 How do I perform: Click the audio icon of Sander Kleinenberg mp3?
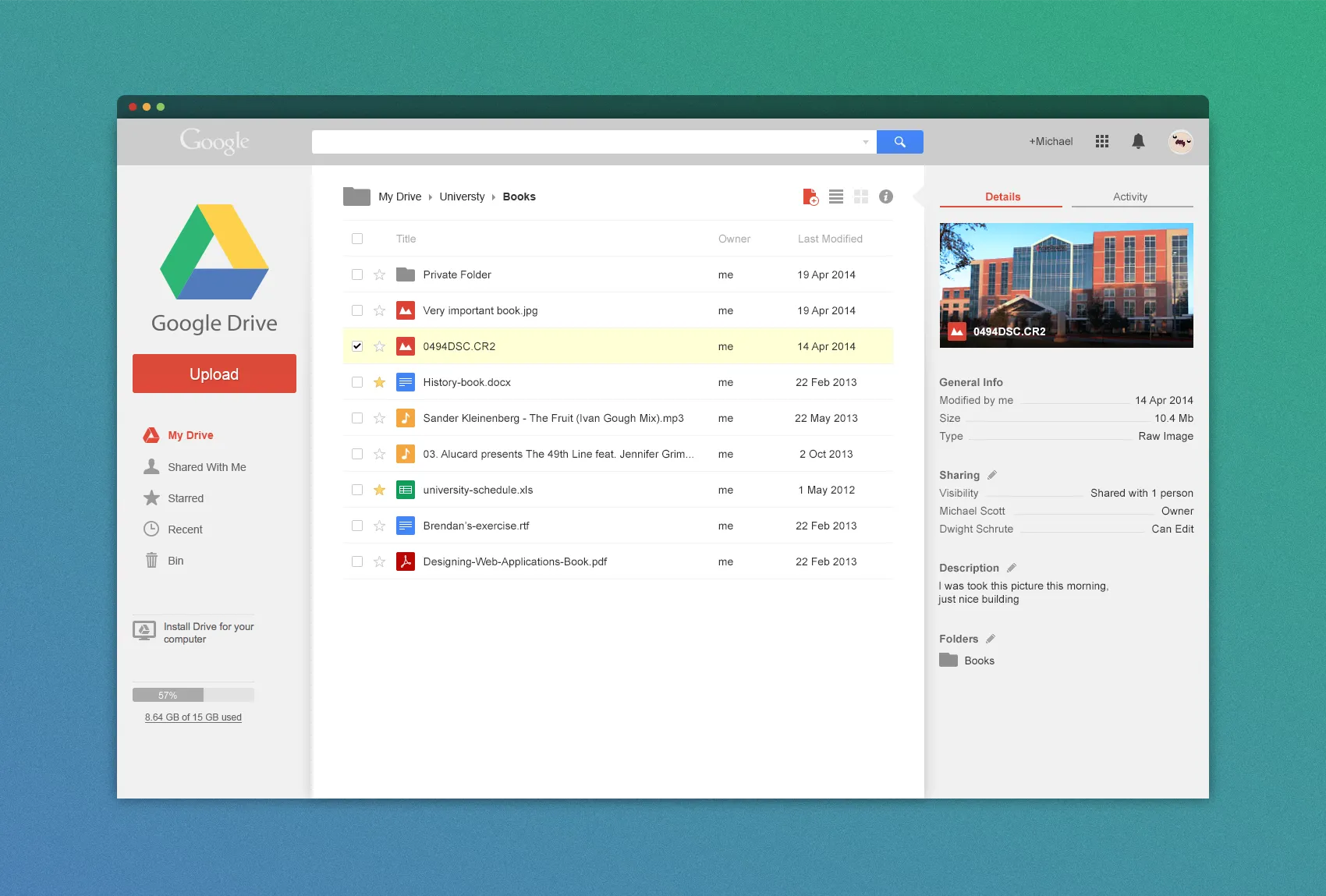(x=406, y=418)
